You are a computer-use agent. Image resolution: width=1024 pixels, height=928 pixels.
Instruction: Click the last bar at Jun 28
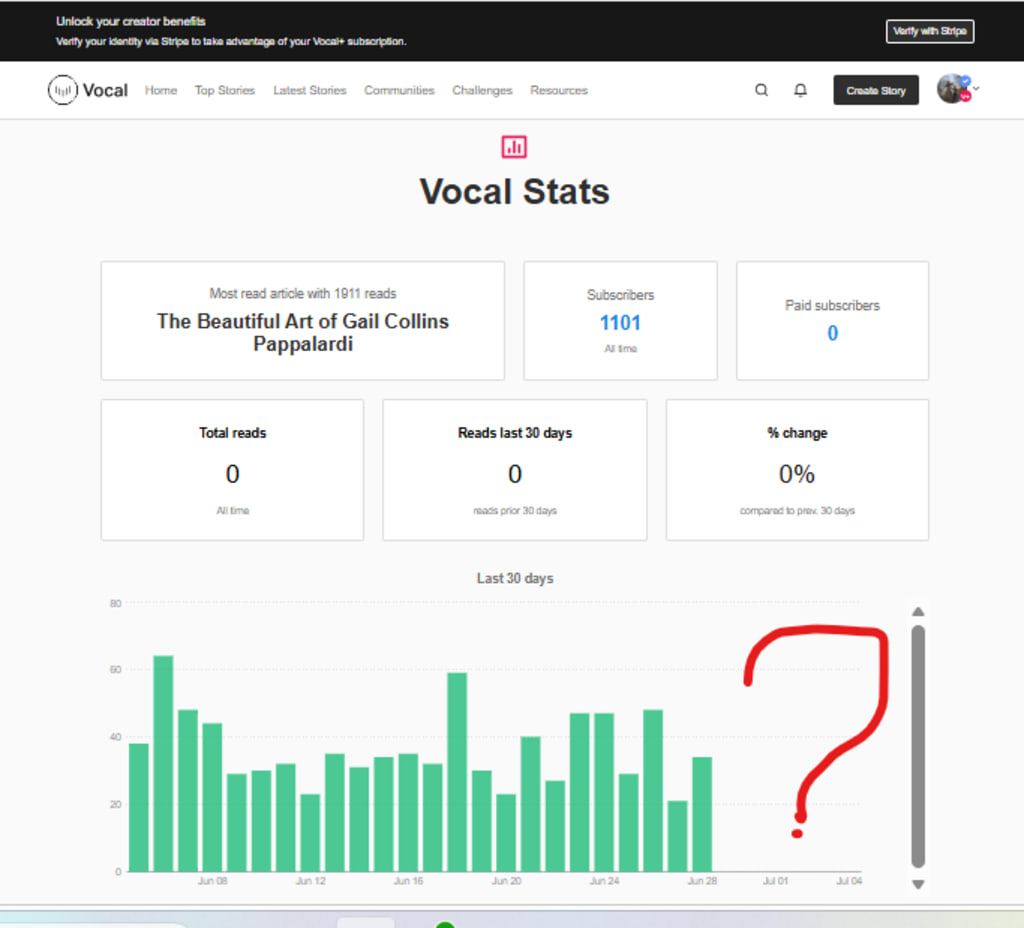point(702,814)
